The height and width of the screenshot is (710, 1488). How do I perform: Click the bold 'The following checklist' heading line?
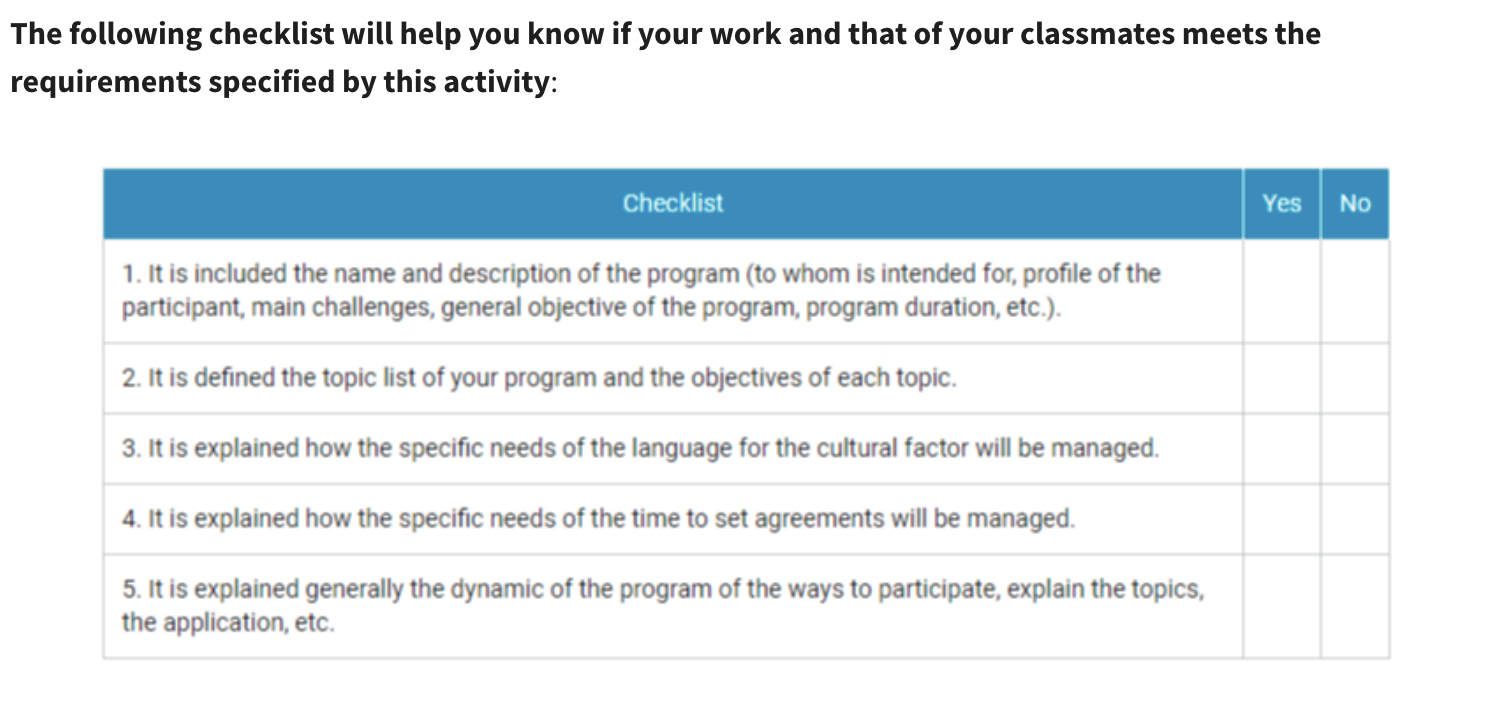pos(665,34)
